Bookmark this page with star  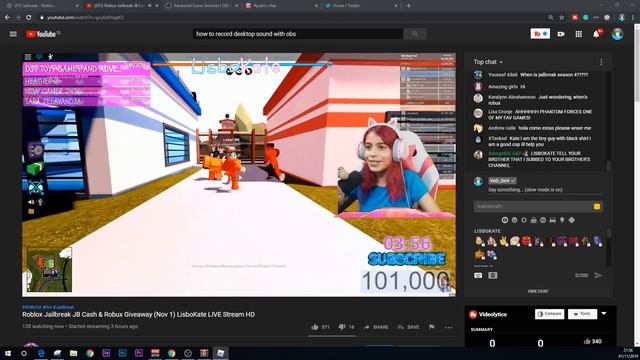pos(562,18)
